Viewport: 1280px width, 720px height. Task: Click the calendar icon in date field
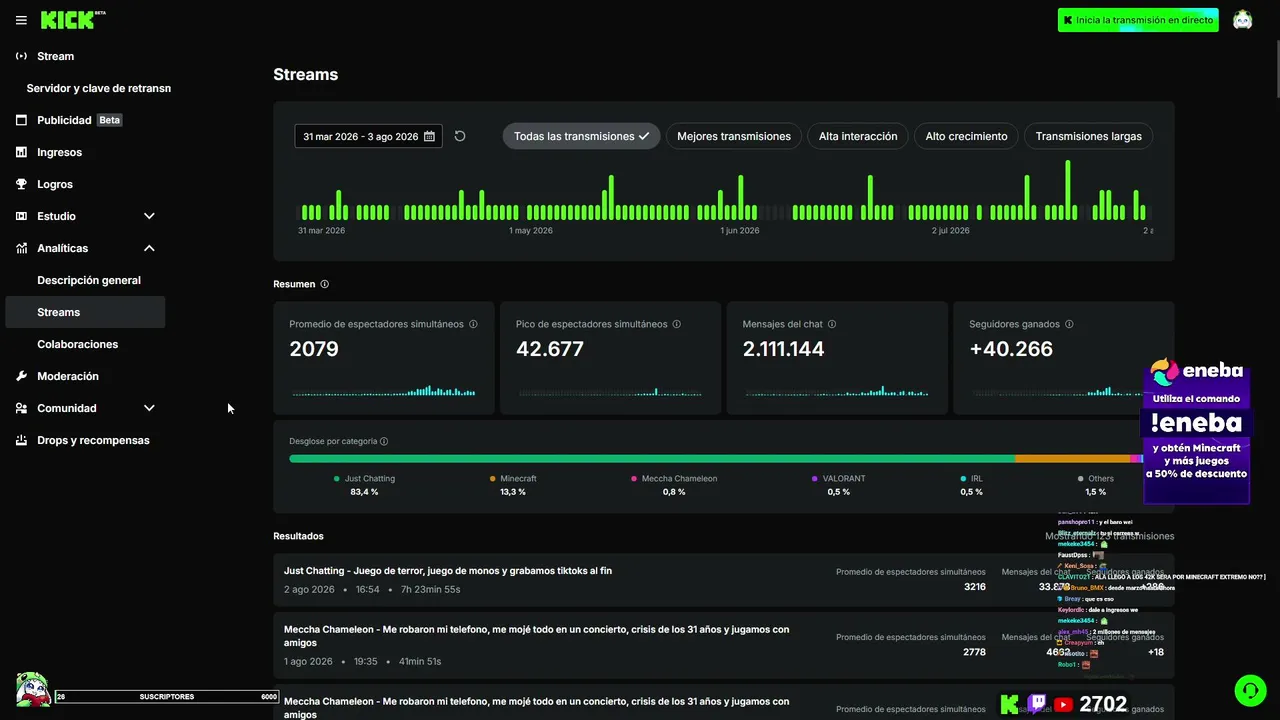coord(429,136)
